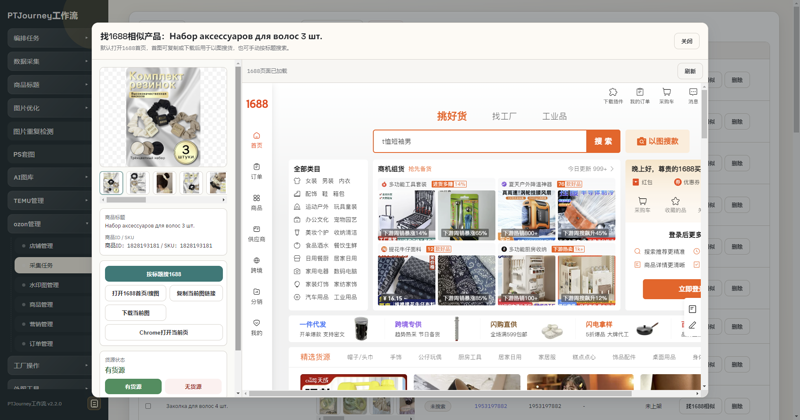Open the 闪电拿样 promo card

[622, 329]
